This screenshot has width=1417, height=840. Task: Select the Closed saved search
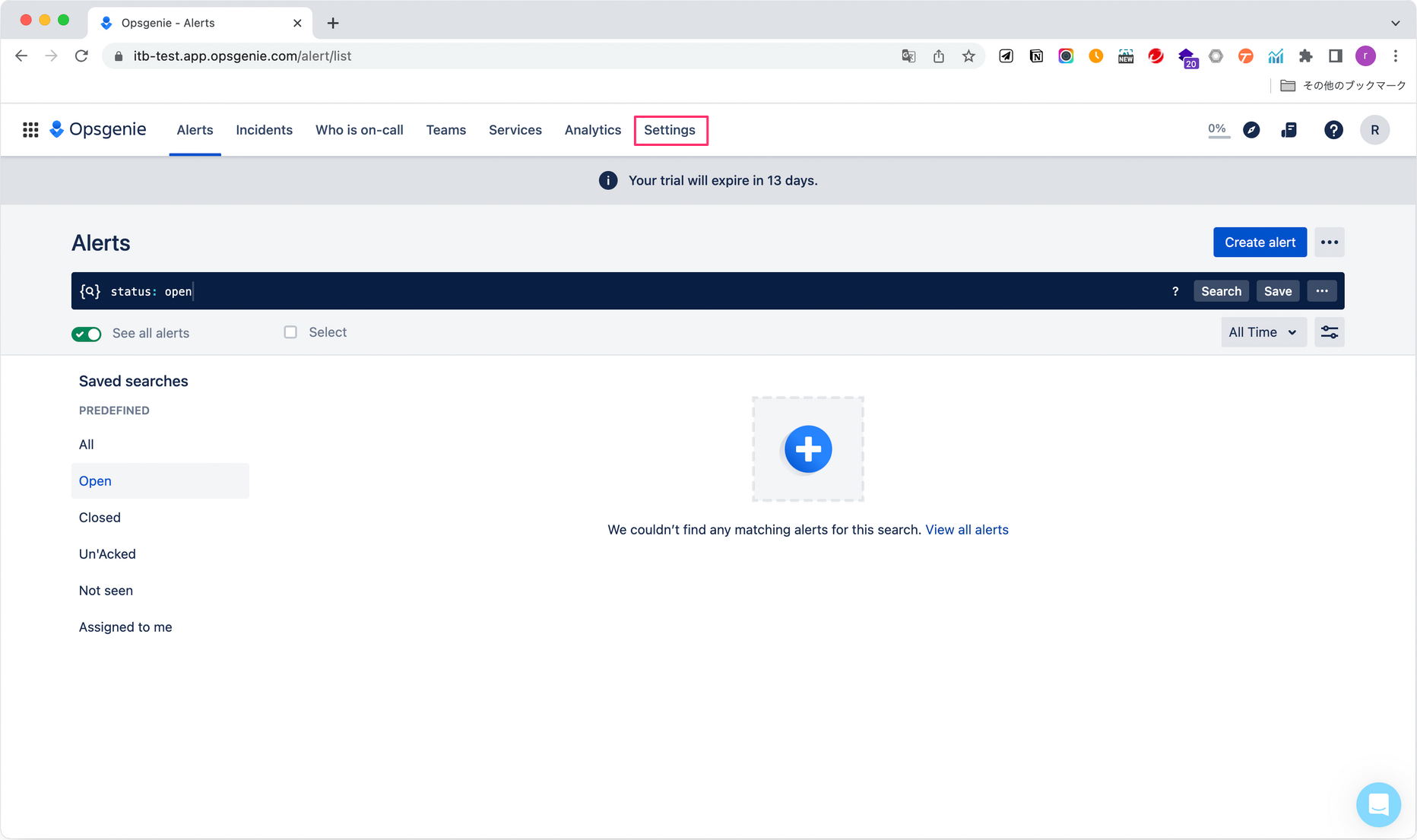100,518
